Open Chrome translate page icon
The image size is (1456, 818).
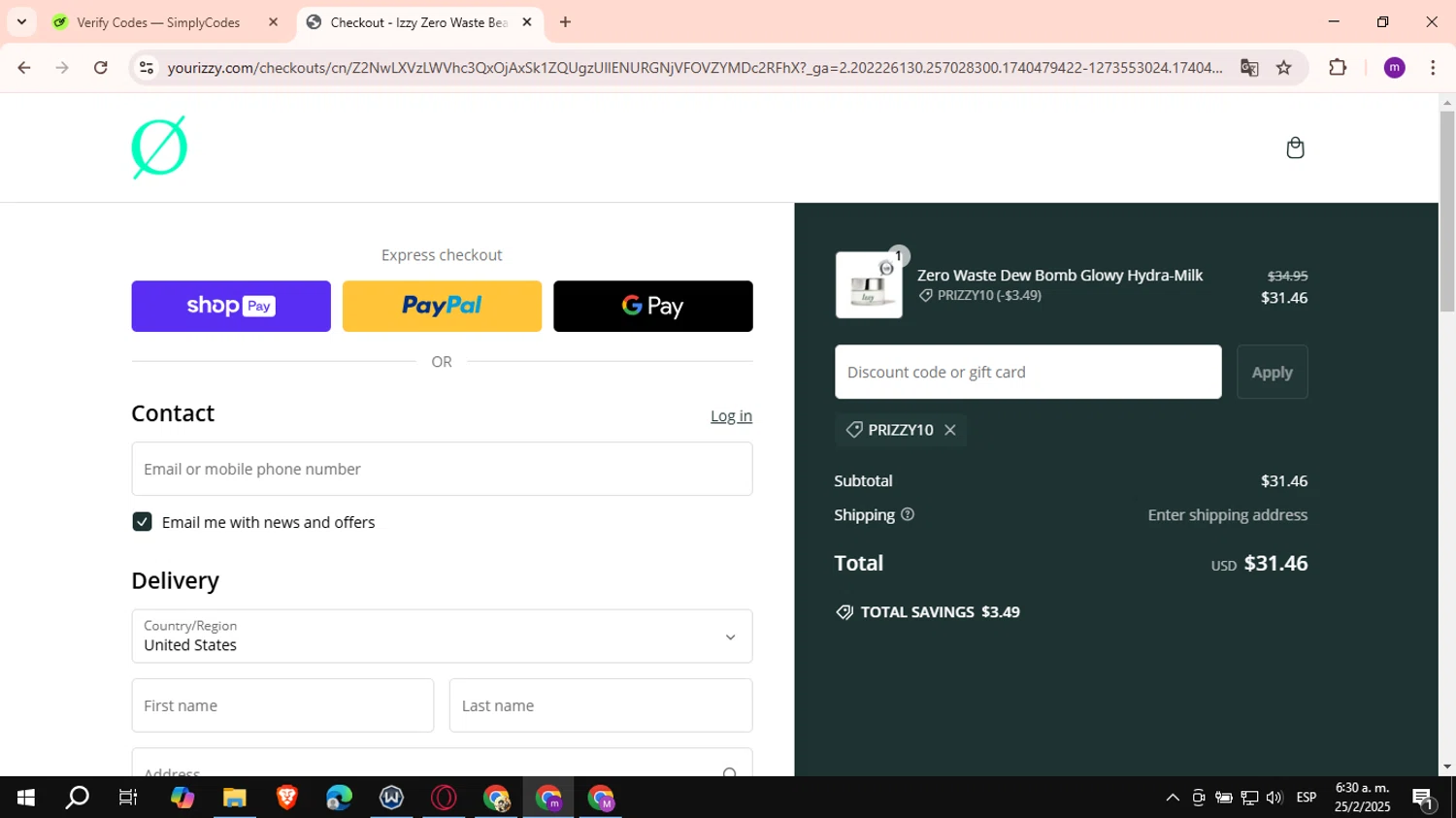pyautogui.click(x=1249, y=67)
